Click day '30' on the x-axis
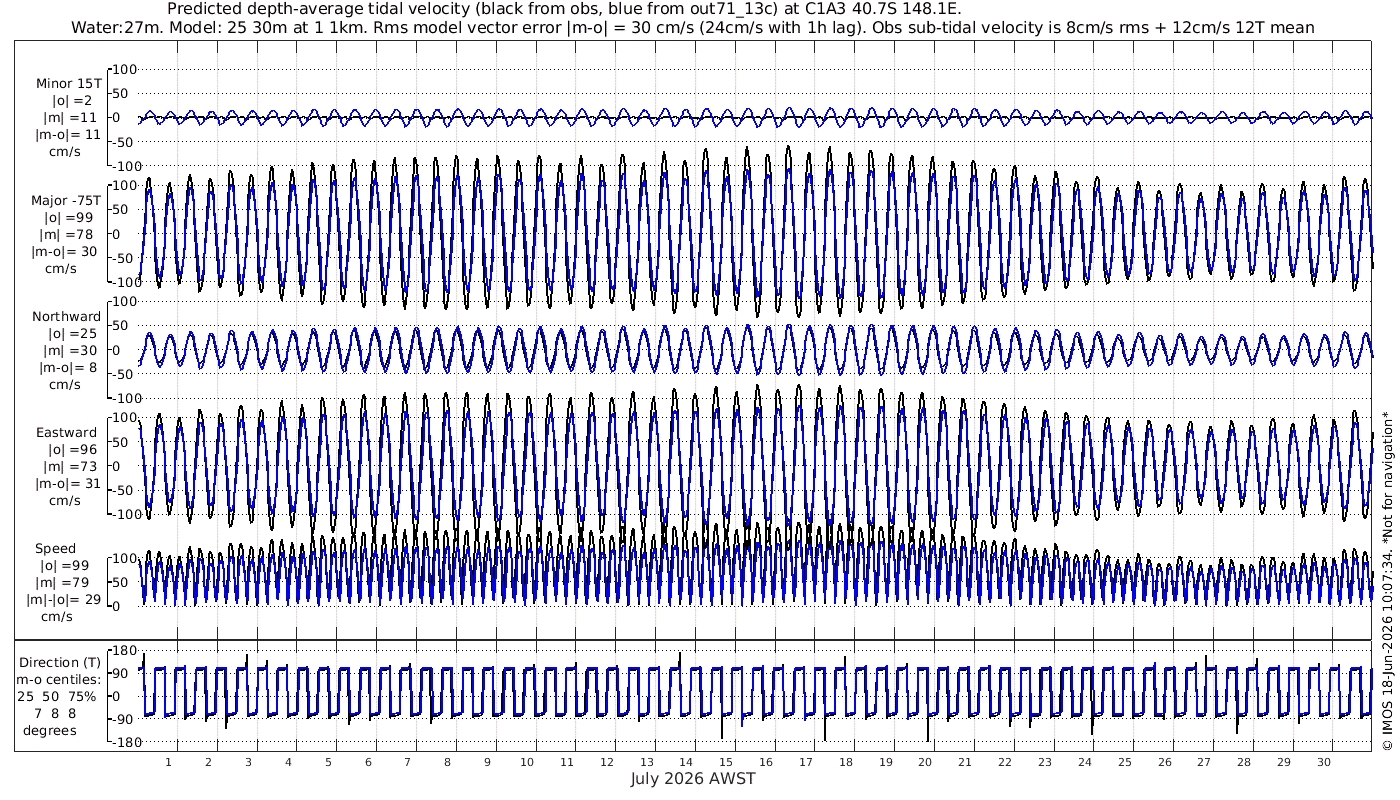 coord(1323,762)
